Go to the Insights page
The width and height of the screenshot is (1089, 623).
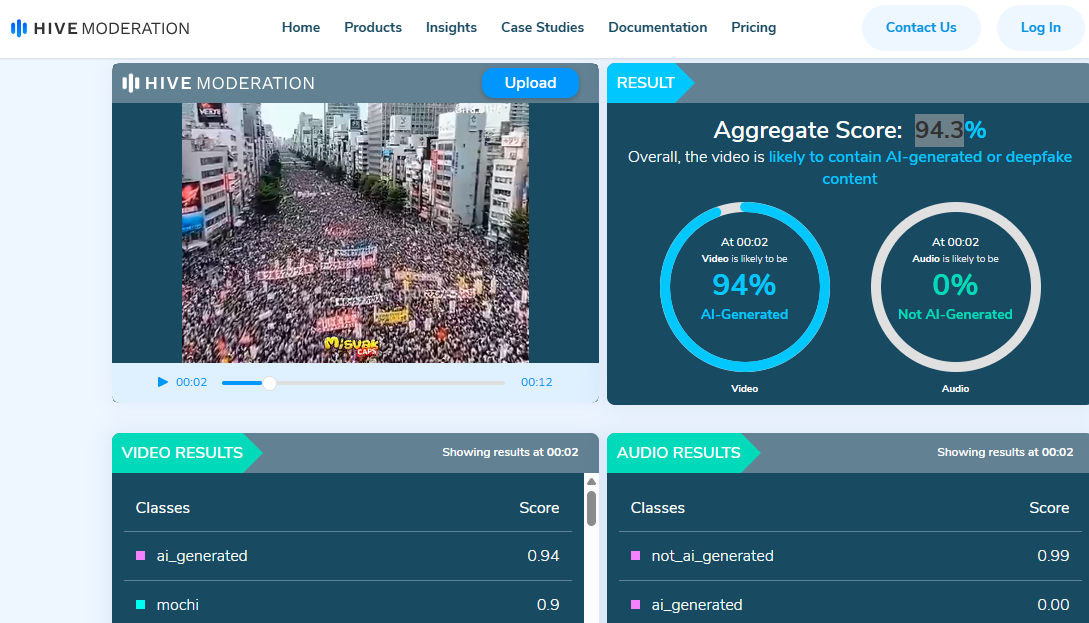pos(451,28)
